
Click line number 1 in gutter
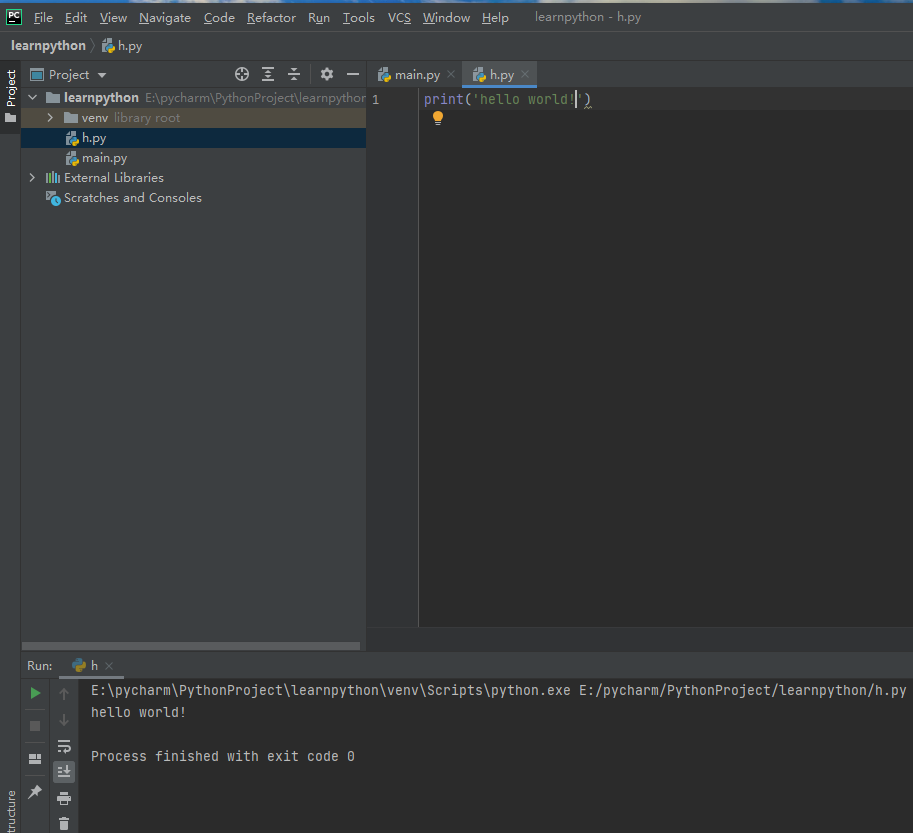(x=376, y=100)
